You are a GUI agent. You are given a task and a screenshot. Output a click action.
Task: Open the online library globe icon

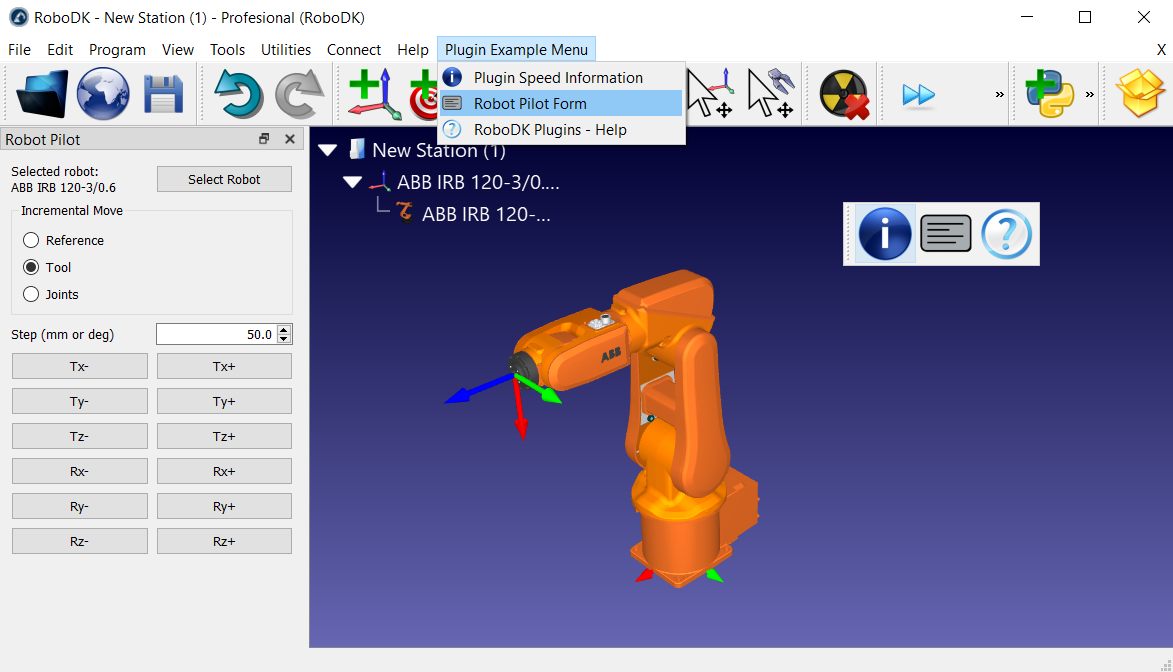tap(103, 94)
